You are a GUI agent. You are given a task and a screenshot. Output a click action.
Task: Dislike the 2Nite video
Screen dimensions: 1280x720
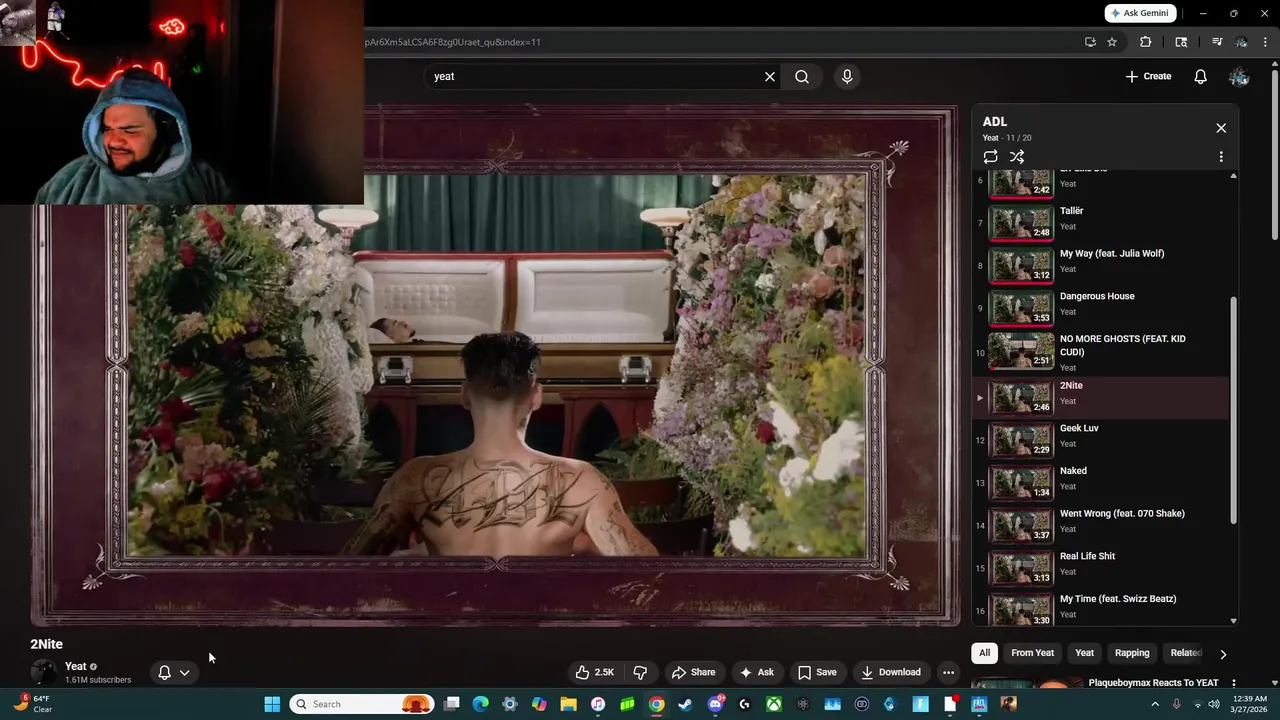click(x=641, y=672)
